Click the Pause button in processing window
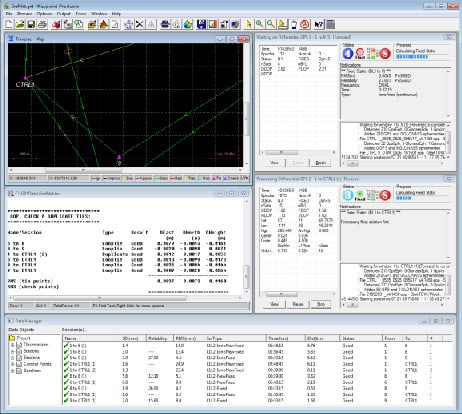 pos(298,304)
